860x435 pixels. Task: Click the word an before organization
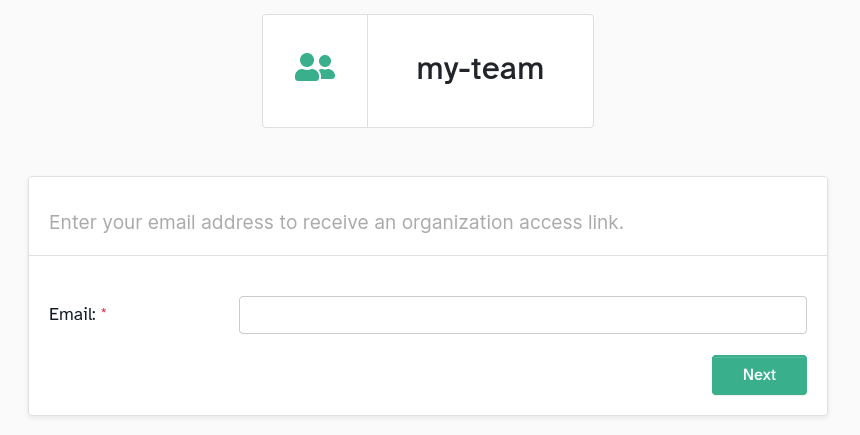[x=386, y=224]
